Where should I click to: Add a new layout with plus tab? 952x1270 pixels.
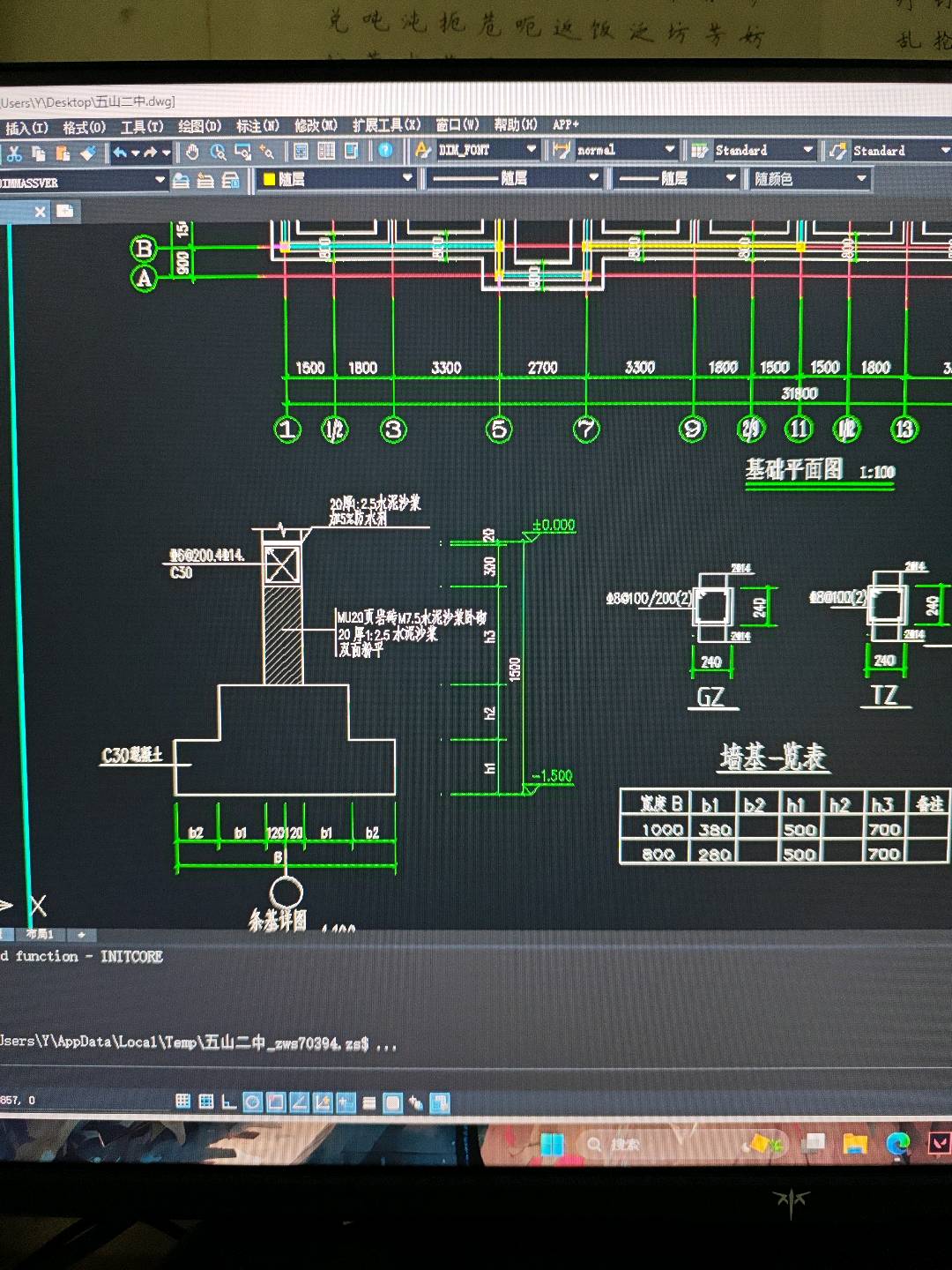point(81,934)
